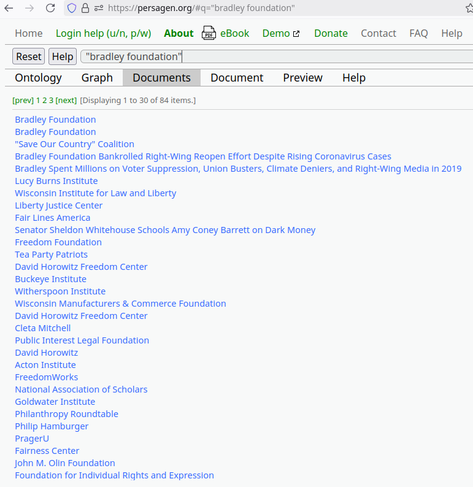473x487 pixels.
Task: Open Cleta Mitchell document
Action: click(x=43, y=328)
